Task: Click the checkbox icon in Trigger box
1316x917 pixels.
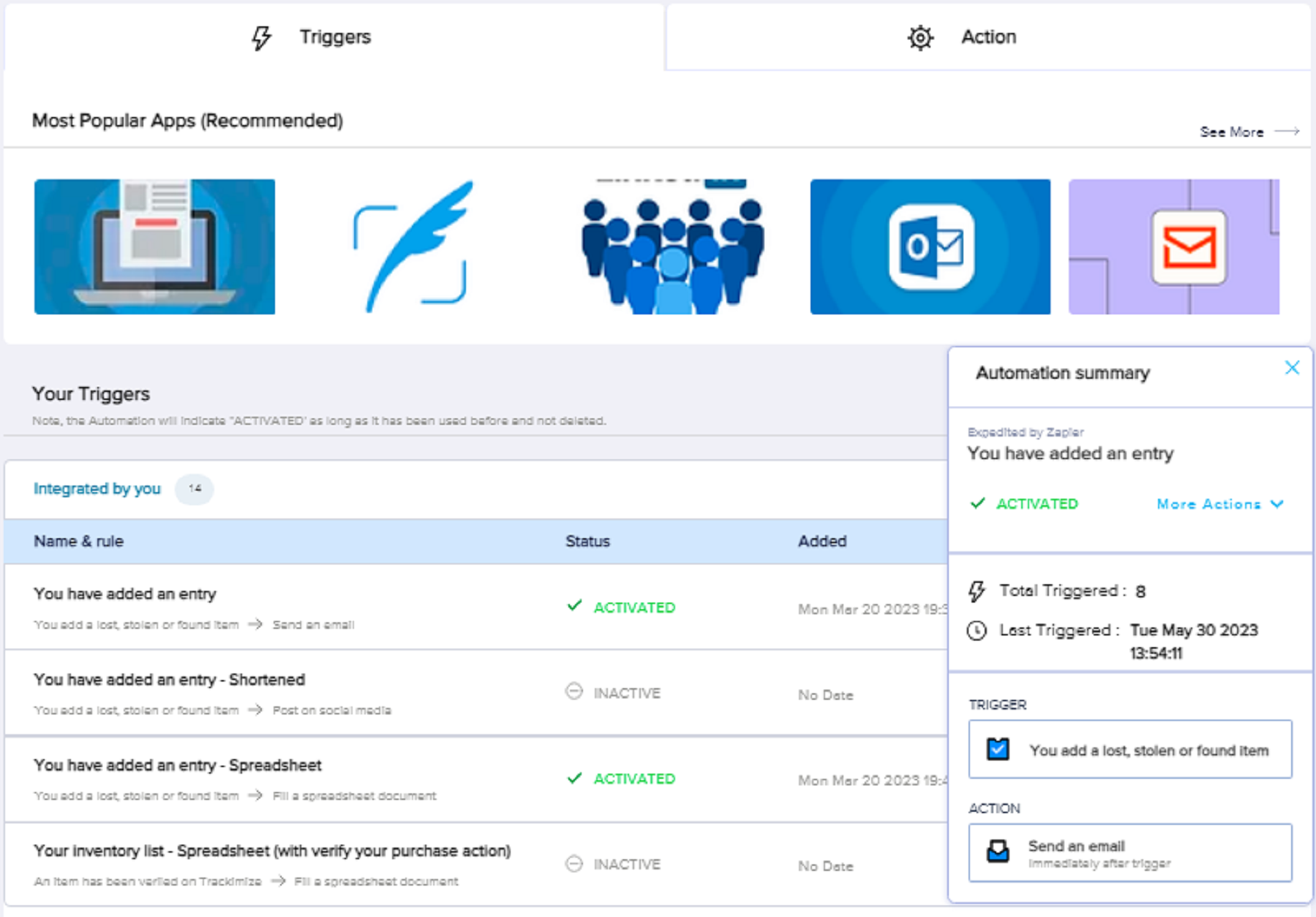Action: 998,749
